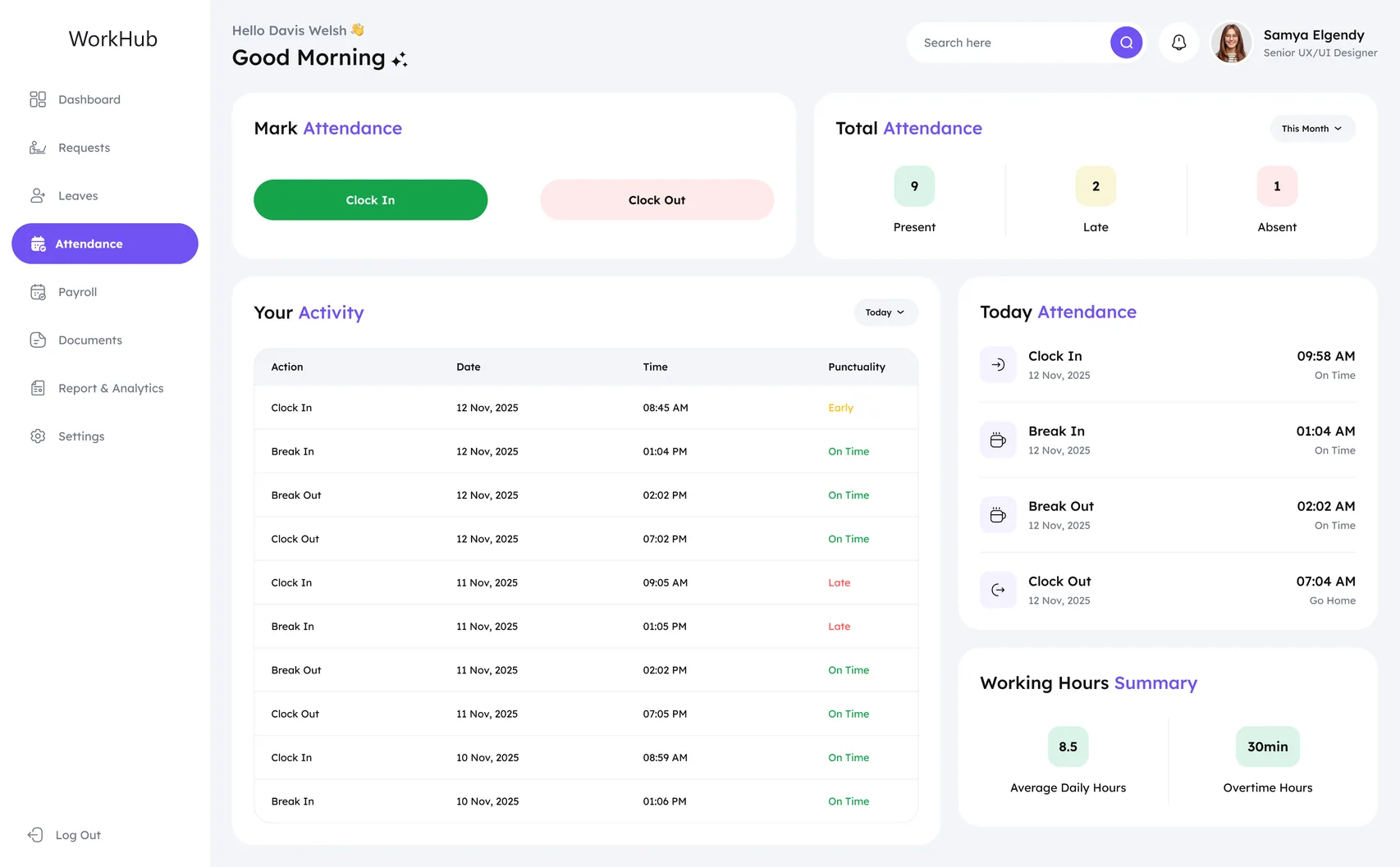This screenshot has width=1400, height=867.
Task: Open the This Month dropdown
Action: 1312,129
